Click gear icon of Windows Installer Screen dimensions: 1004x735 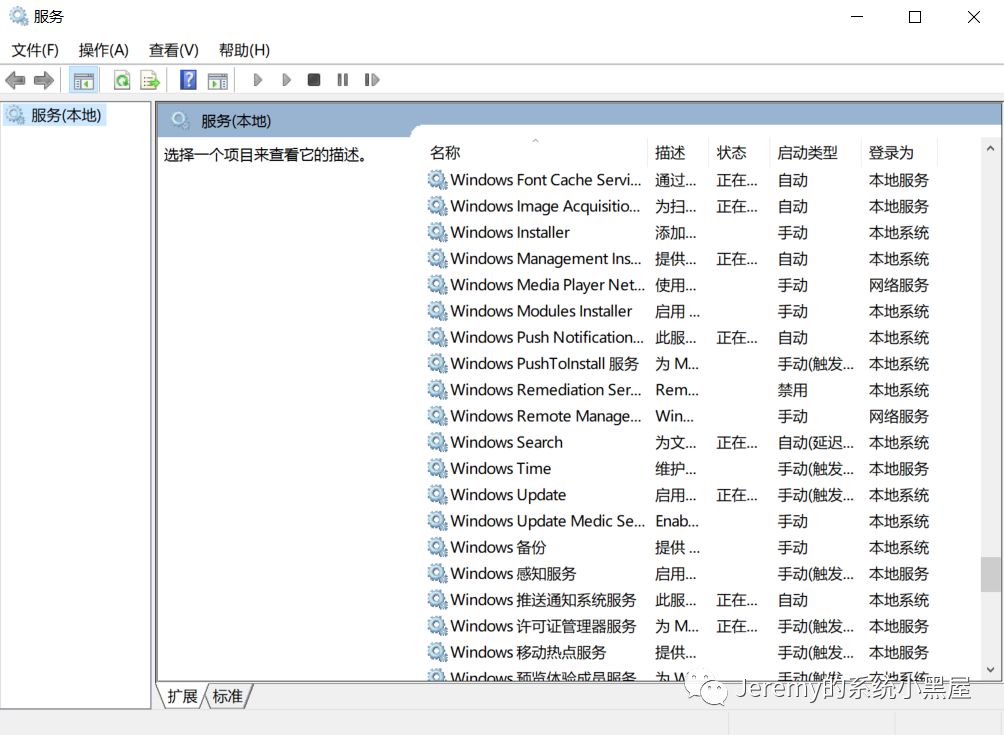pos(437,232)
